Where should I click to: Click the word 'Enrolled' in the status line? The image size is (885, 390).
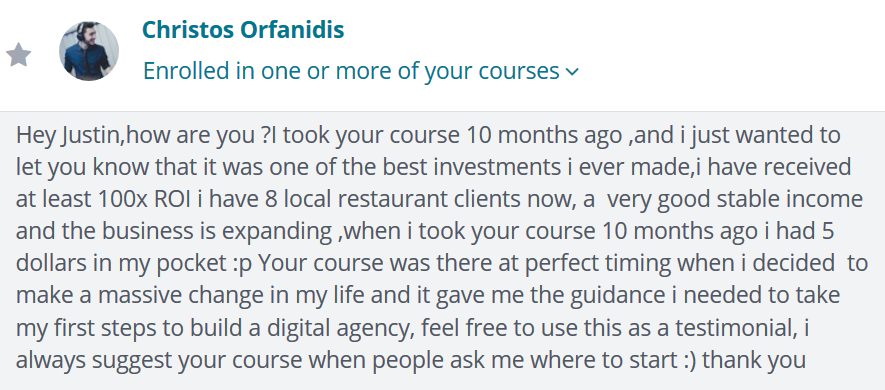179,71
